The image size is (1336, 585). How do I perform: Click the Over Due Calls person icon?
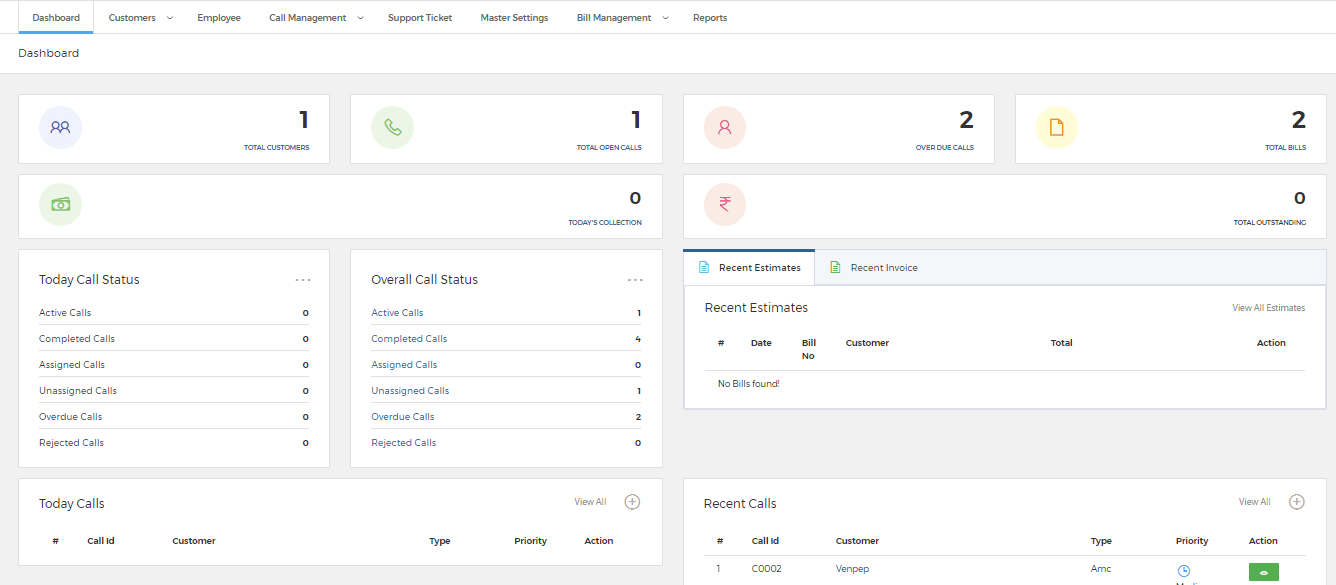[x=725, y=128]
